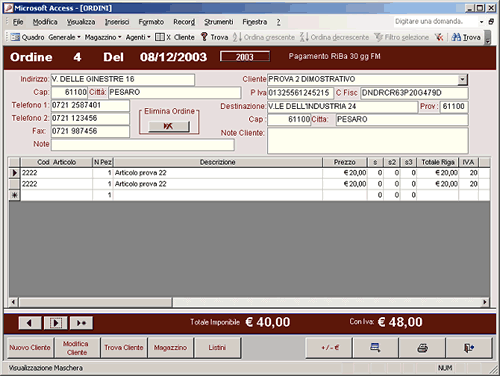Open the Strumenti menu
Screen dimensions: 500x376
pyautogui.click(x=218, y=22)
